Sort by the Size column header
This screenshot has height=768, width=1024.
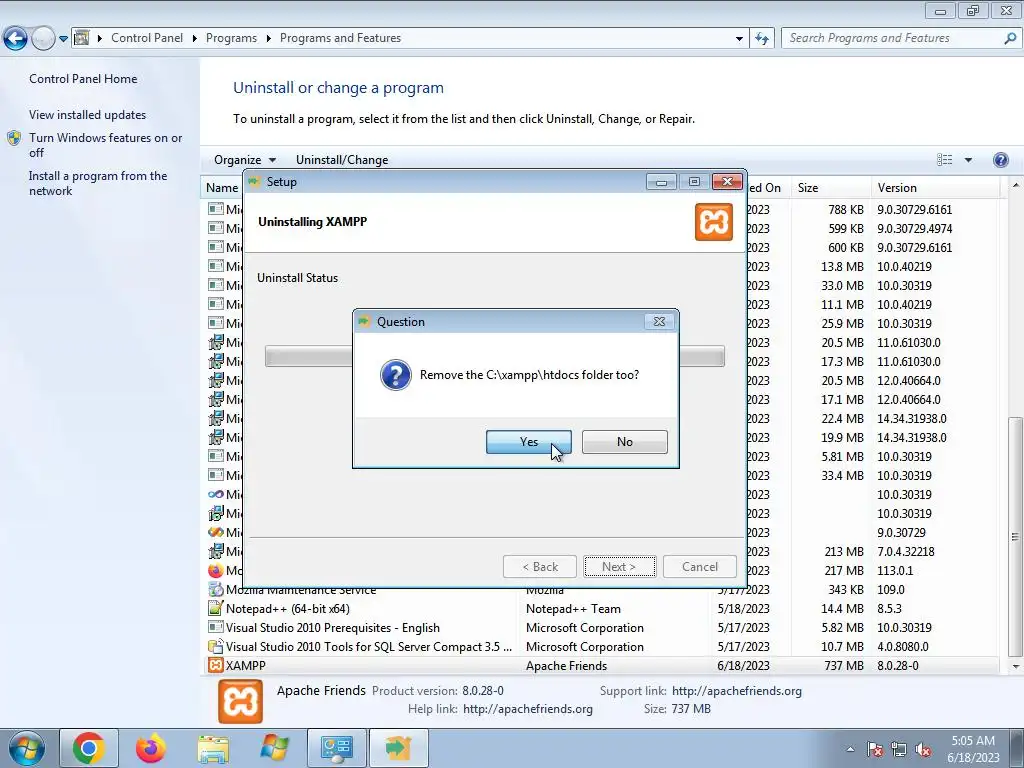click(829, 187)
